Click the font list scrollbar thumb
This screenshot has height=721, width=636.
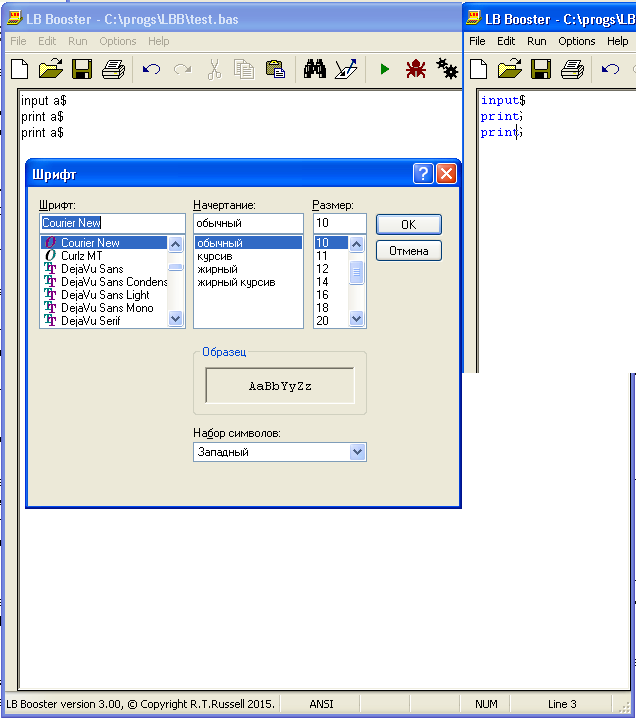(x=176, y=267)
